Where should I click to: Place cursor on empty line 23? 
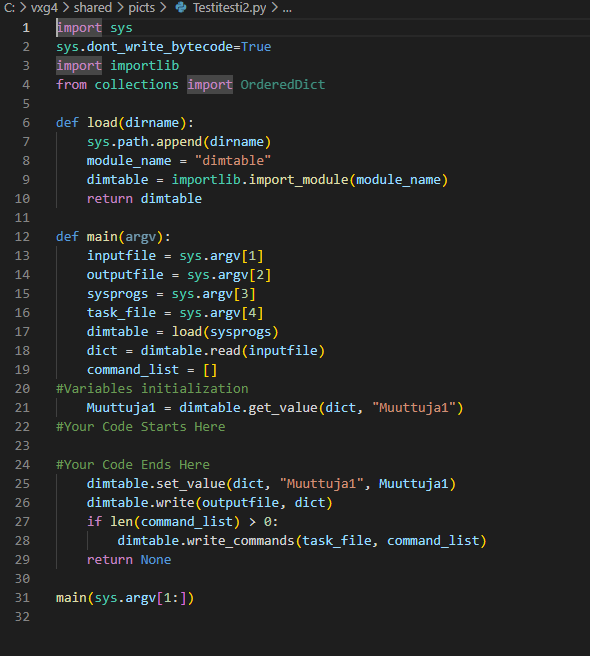[x=293, y=446]
